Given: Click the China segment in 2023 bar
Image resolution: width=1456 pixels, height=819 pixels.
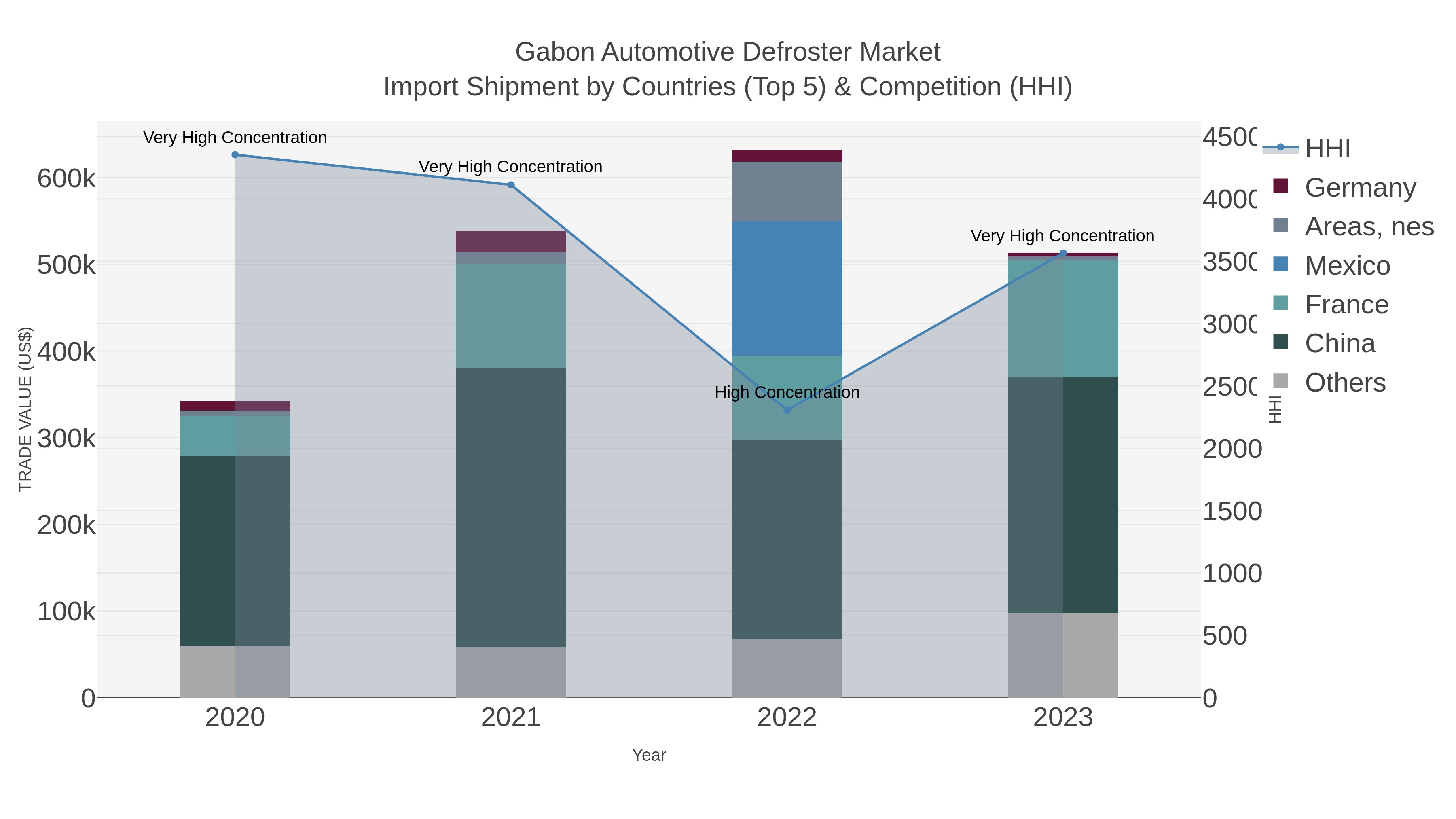Looking at the screenshot, I should [1063, 495].
